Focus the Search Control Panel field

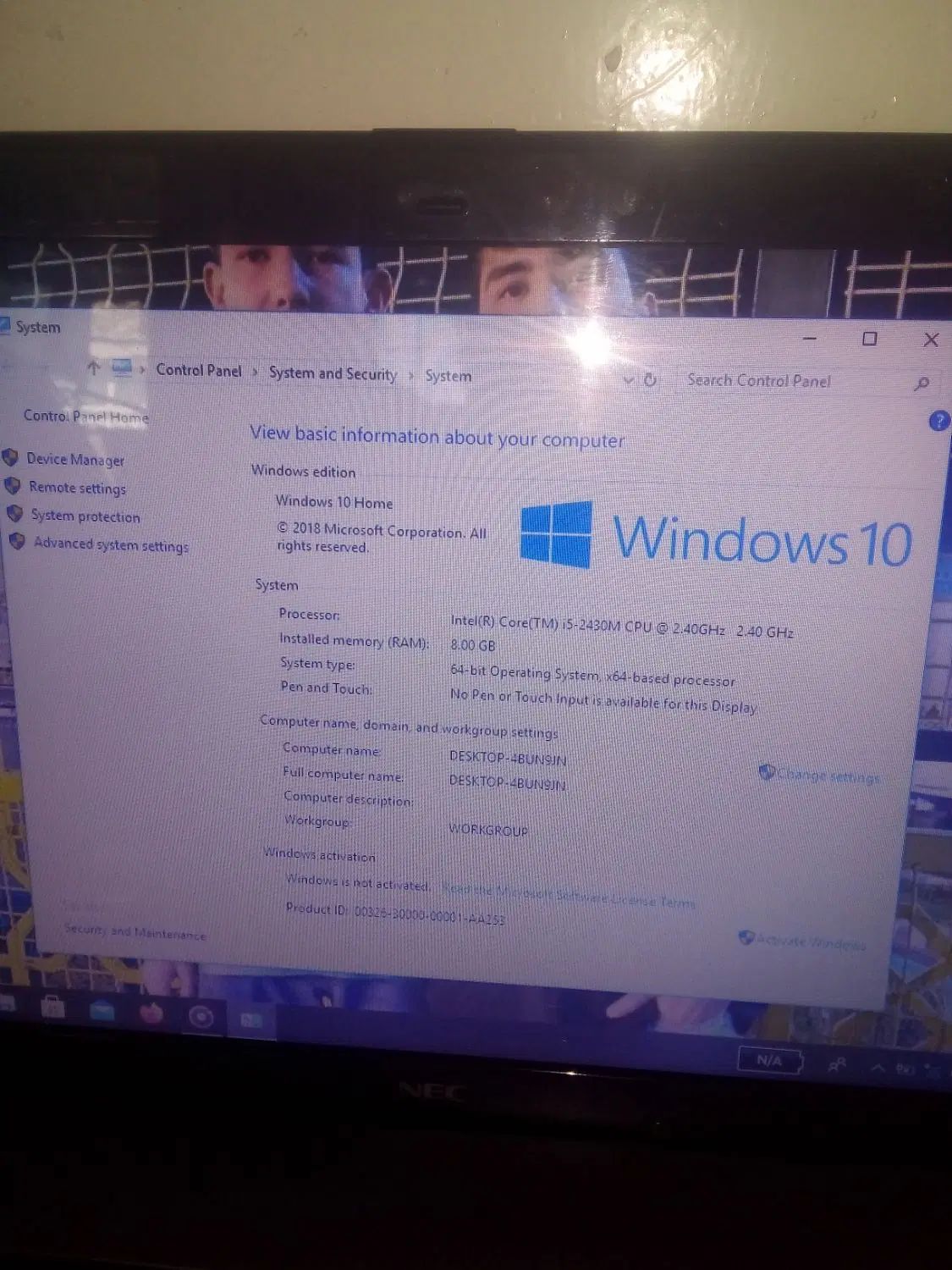point(795,381)
